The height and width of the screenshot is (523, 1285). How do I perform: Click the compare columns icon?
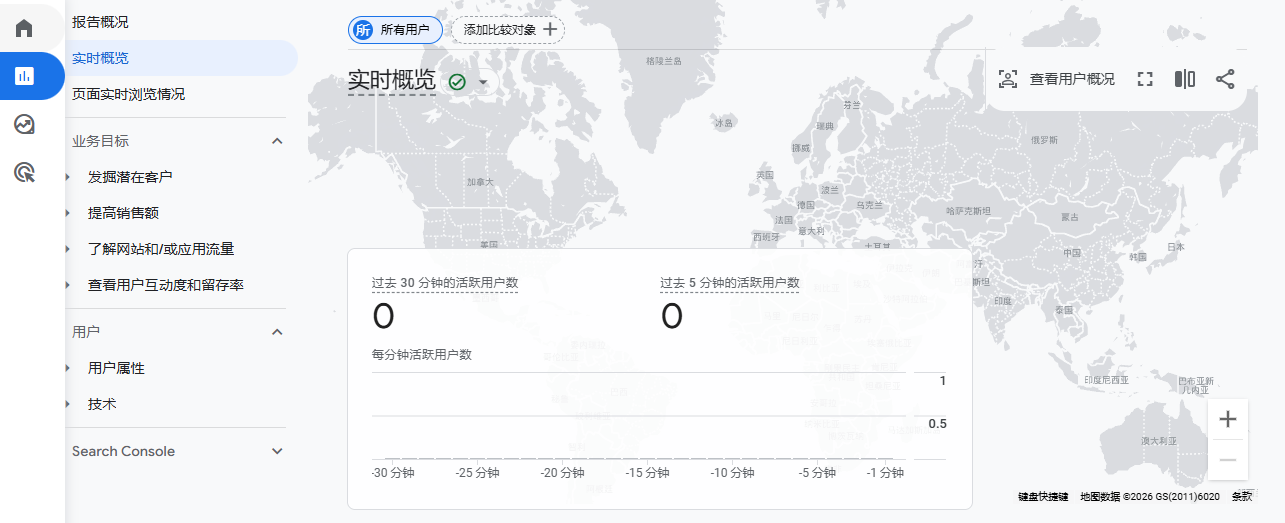click(x=1185, y=79)
